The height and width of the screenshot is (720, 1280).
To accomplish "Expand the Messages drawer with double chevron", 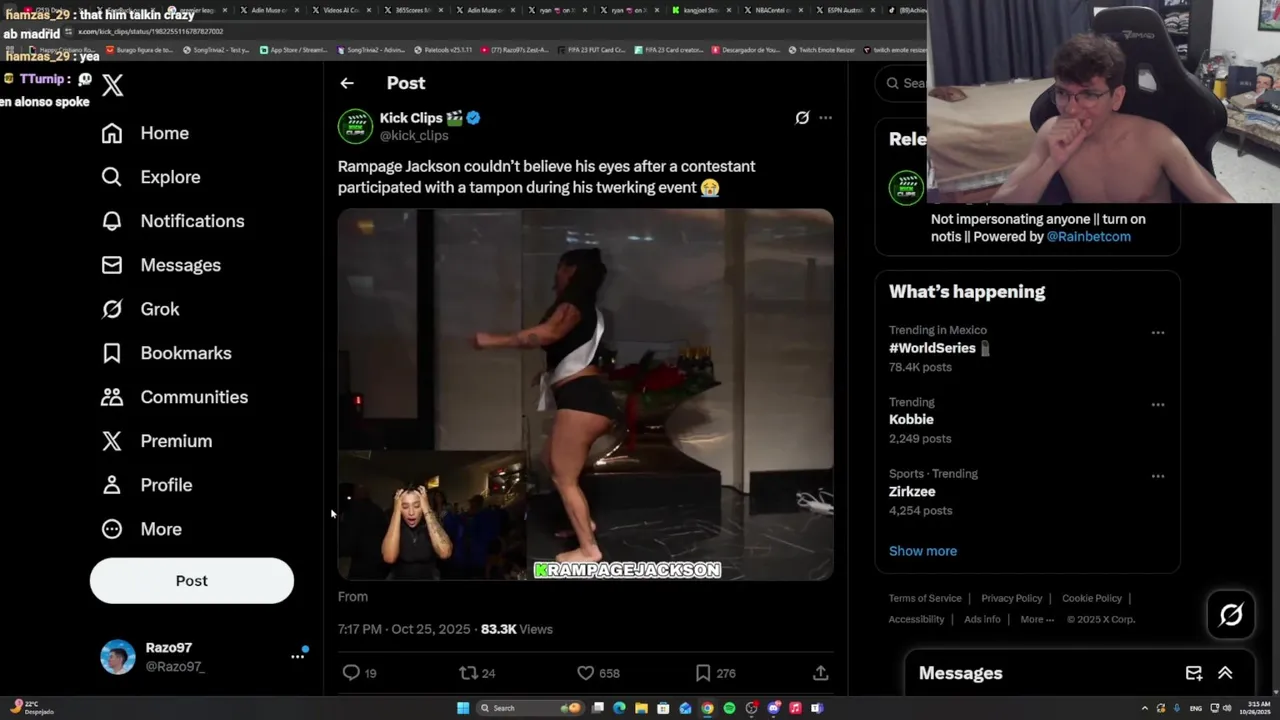I will [1225, 674].
